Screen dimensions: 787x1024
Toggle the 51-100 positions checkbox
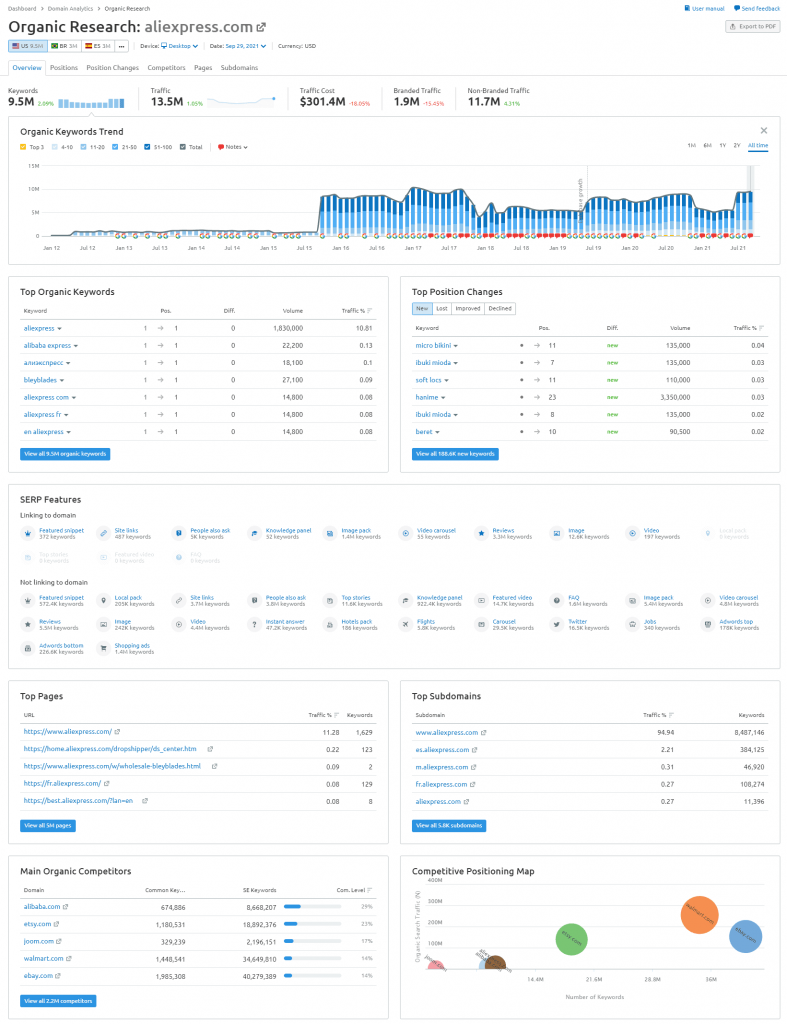click(147, 147)
